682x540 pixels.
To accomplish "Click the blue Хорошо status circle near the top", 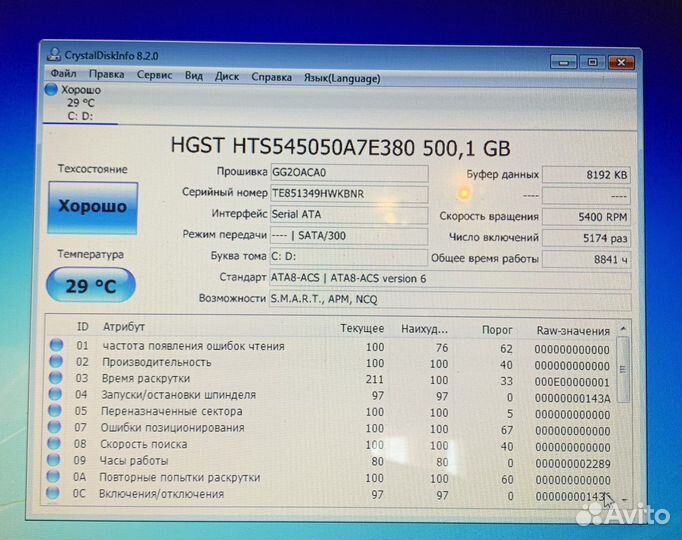I will point(51,89).
